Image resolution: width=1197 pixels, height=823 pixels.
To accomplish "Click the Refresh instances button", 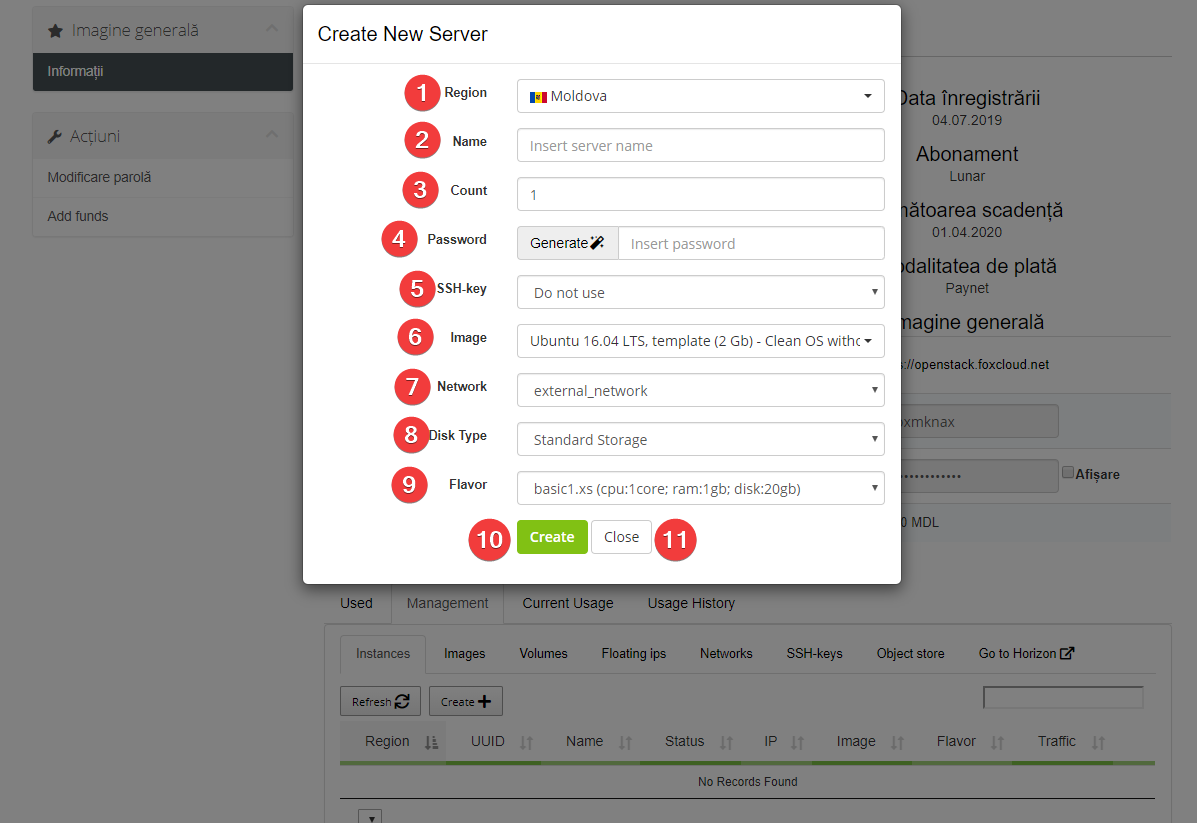I will (380, 702).
